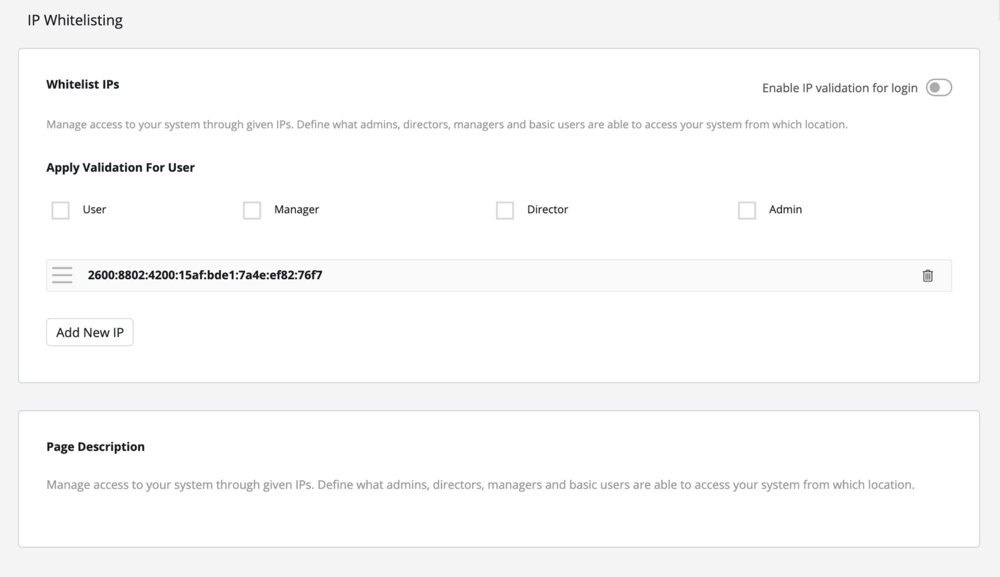Click the Whitelist IPs heading
This screenshot has width=1000, height=577.
(x=83, y=84)
